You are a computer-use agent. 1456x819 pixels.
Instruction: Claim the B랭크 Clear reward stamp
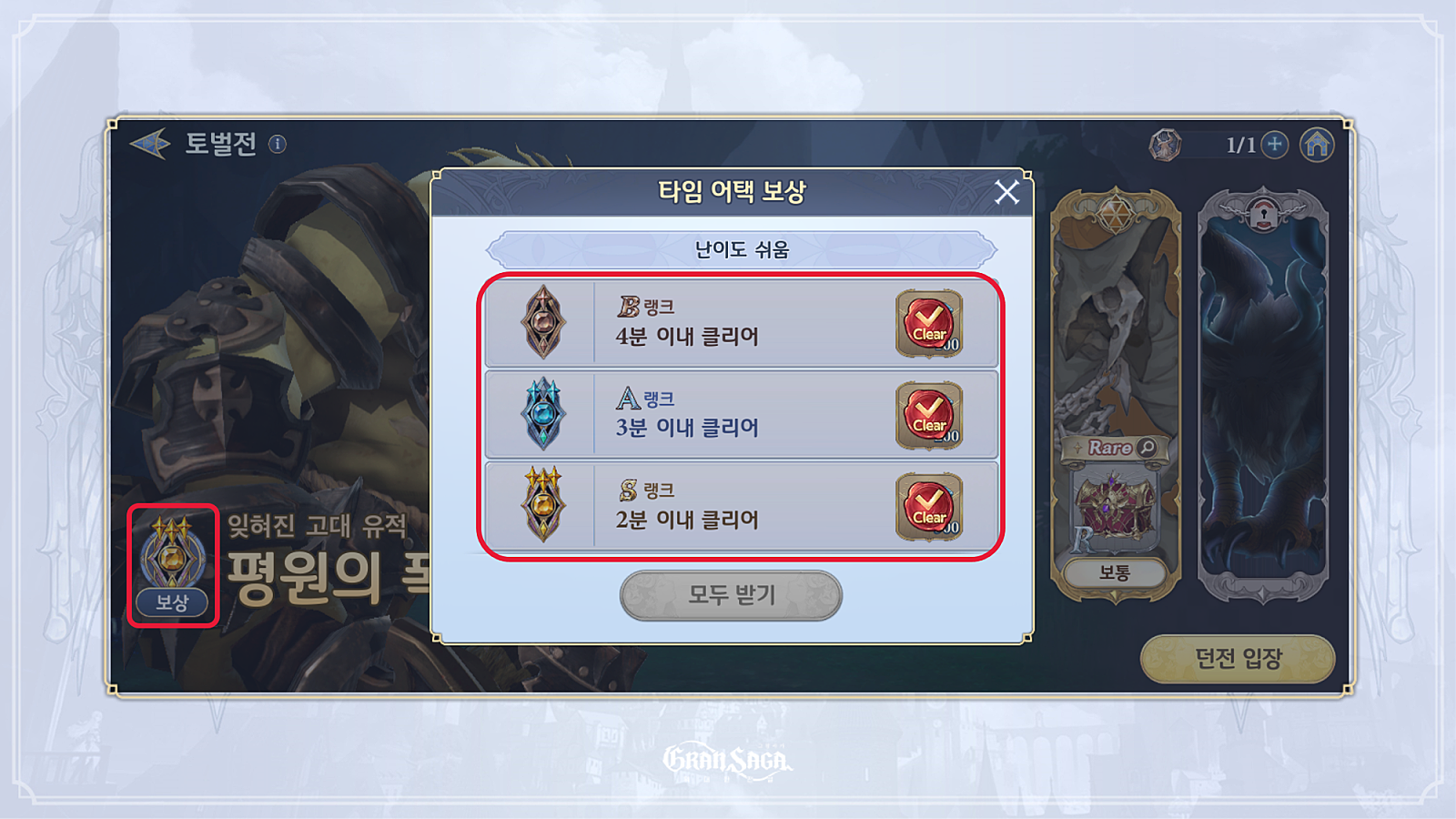tap(929, 323)
